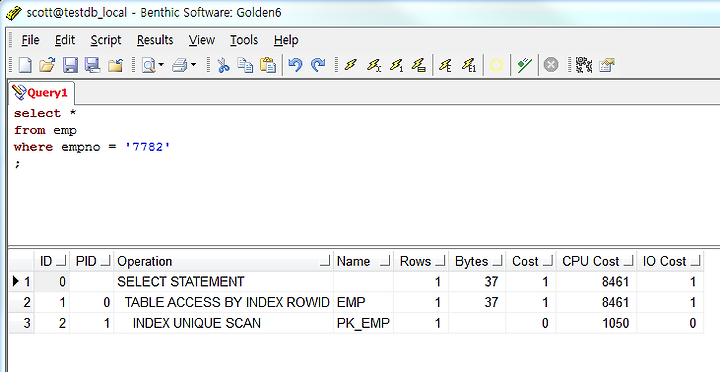Click the gears toolbar icon
Screen dimensions: 720x372
[x=584, y=65]
